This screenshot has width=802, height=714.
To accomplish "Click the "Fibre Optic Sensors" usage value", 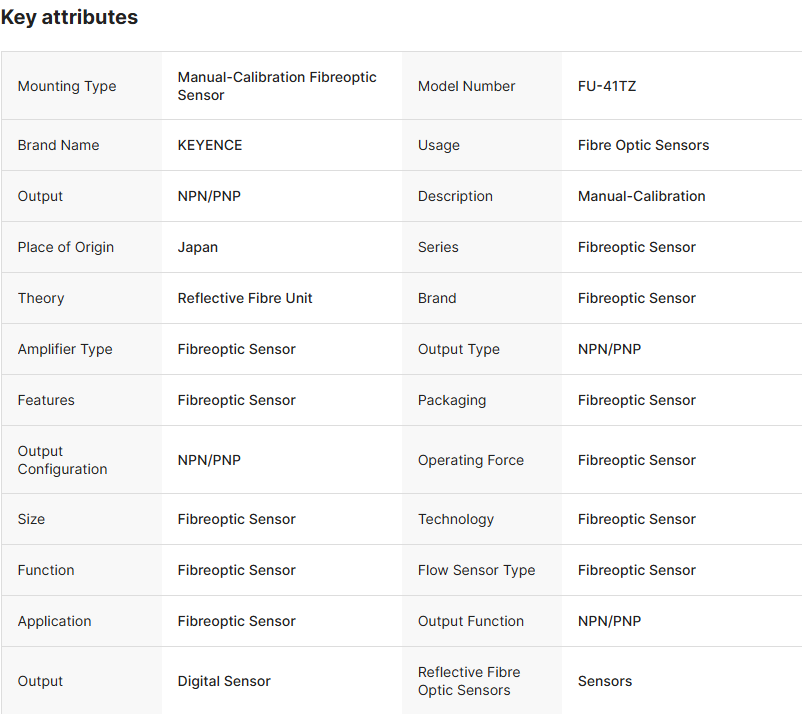I will click(643, 145).
